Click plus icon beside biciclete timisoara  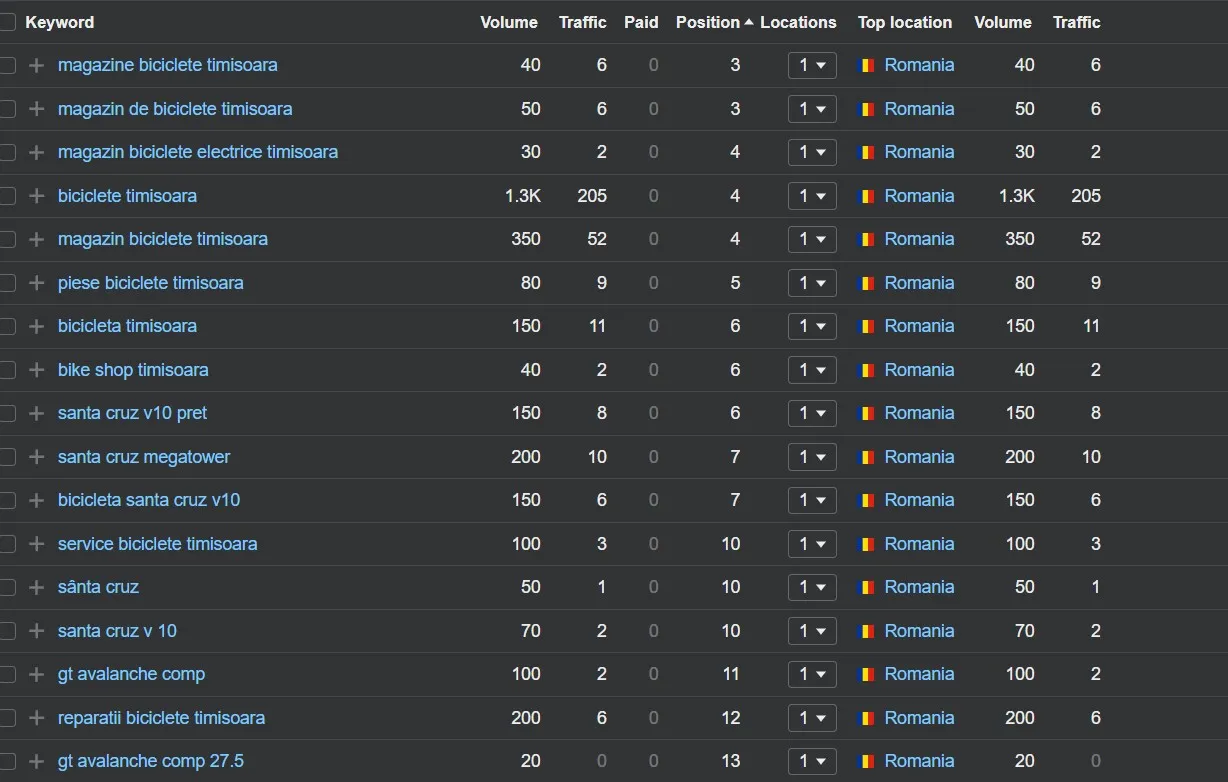(x=37, y=196)
